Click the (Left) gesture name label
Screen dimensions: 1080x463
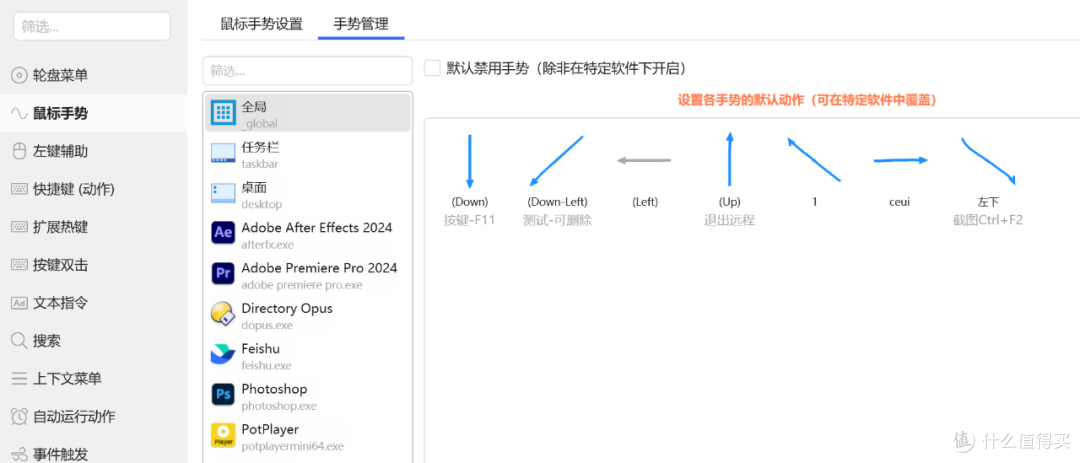(x=645, y=202)
